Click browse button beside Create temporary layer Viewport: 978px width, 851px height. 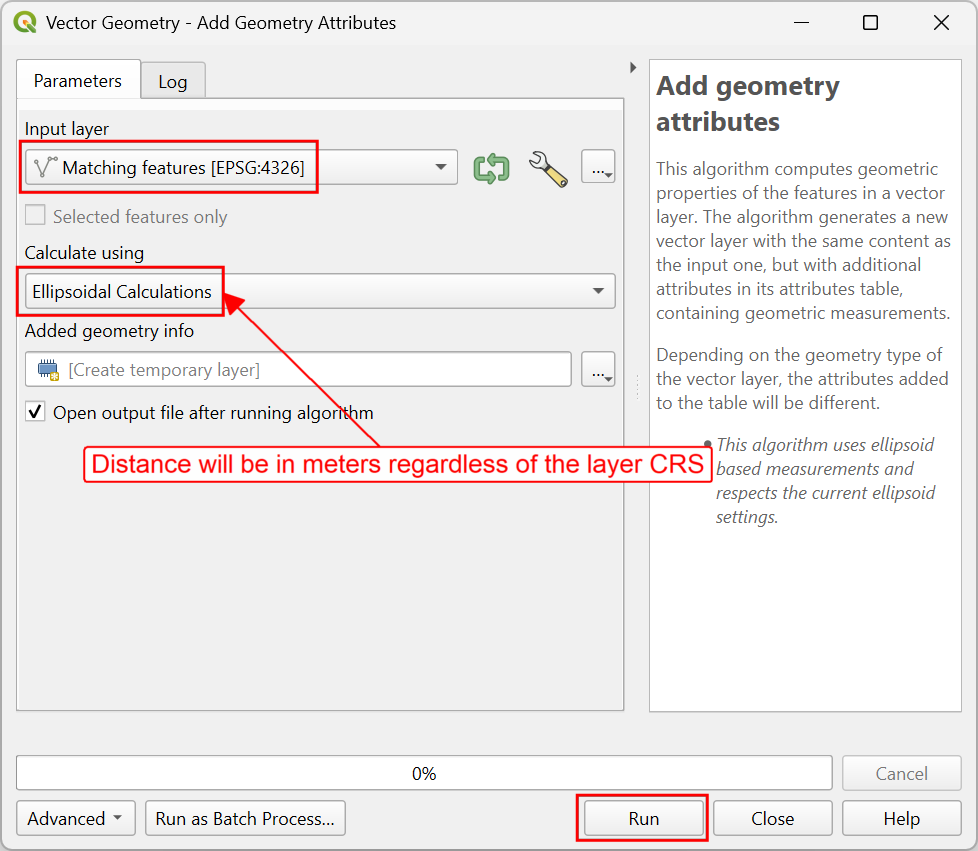click(598, 369)
